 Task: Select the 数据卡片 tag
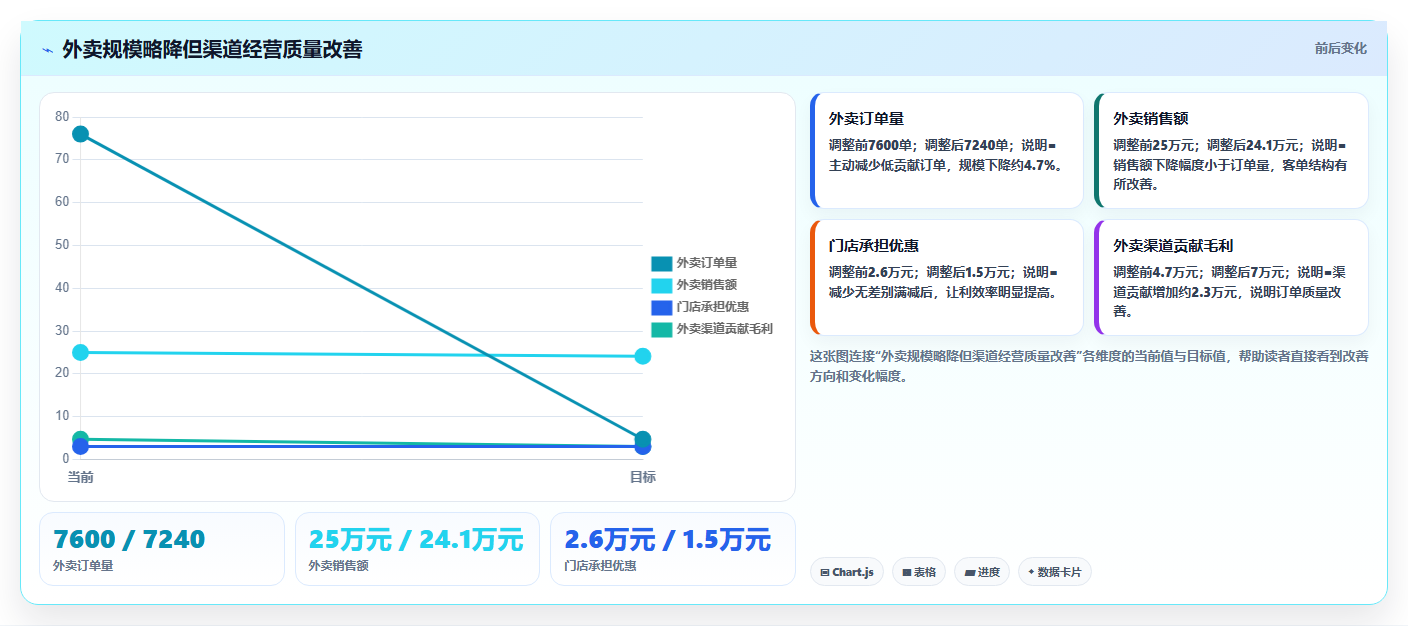(x=1055, y=572)
